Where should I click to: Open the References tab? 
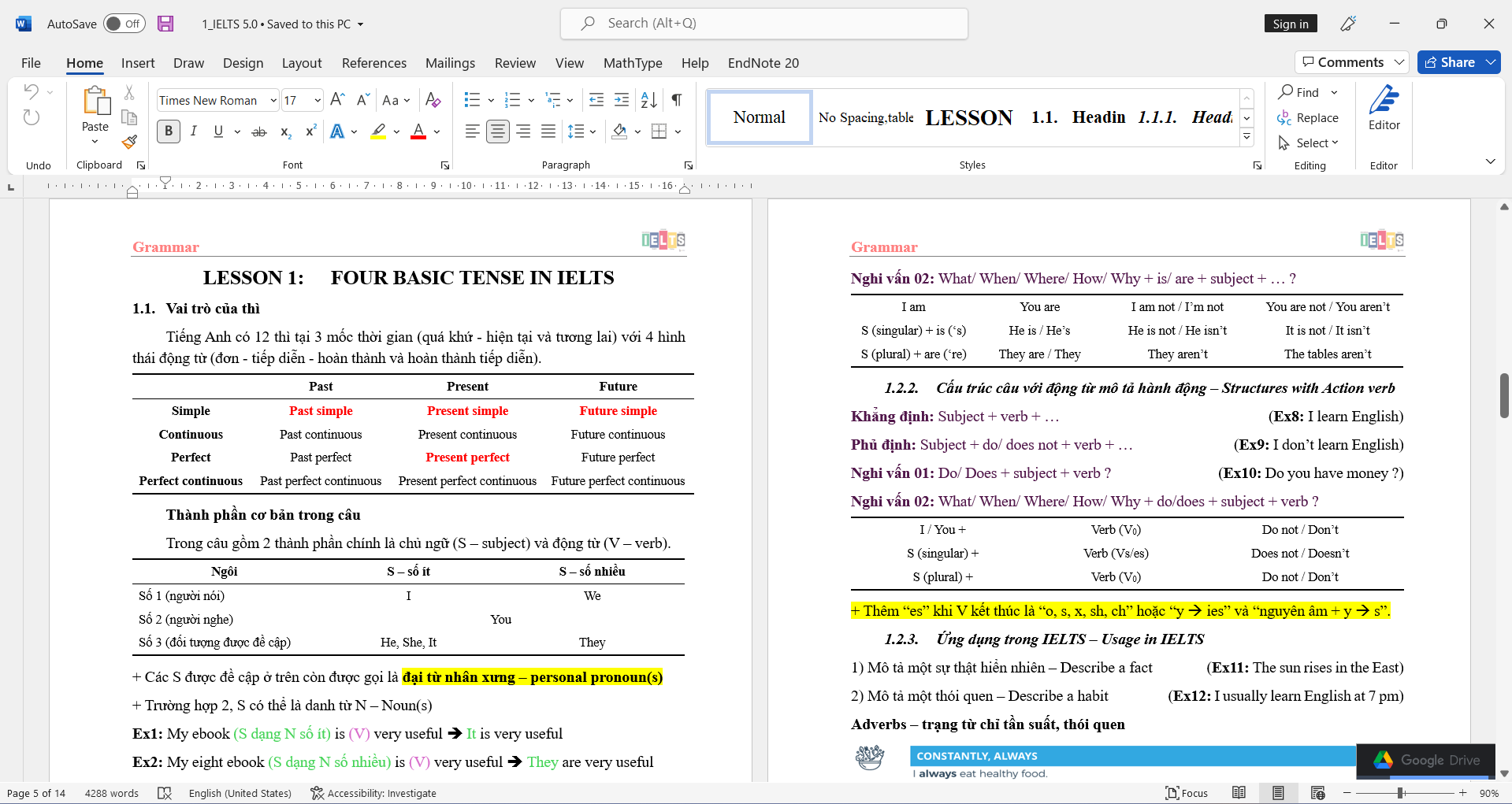click(373, 63)
